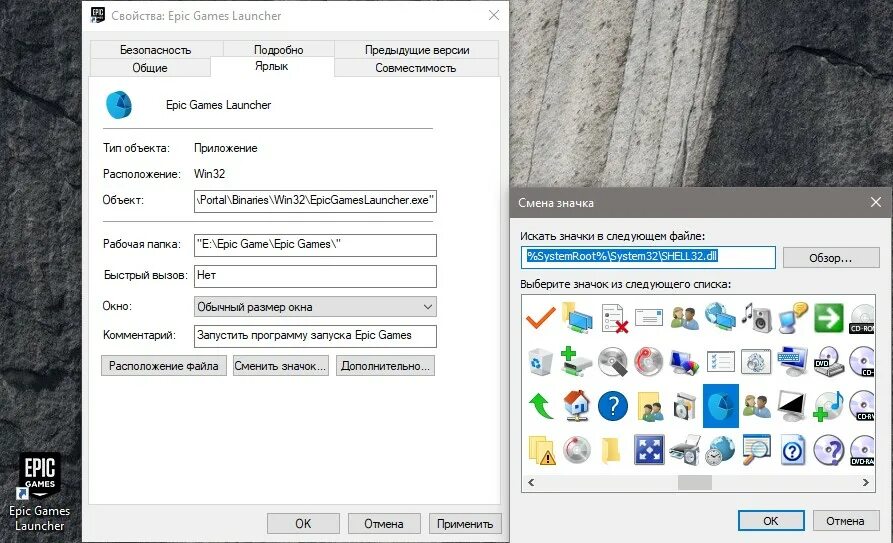This screenshot has height=543, width=893.
Task: Pick the CD-RW disc icon
Action: (862, 406)
